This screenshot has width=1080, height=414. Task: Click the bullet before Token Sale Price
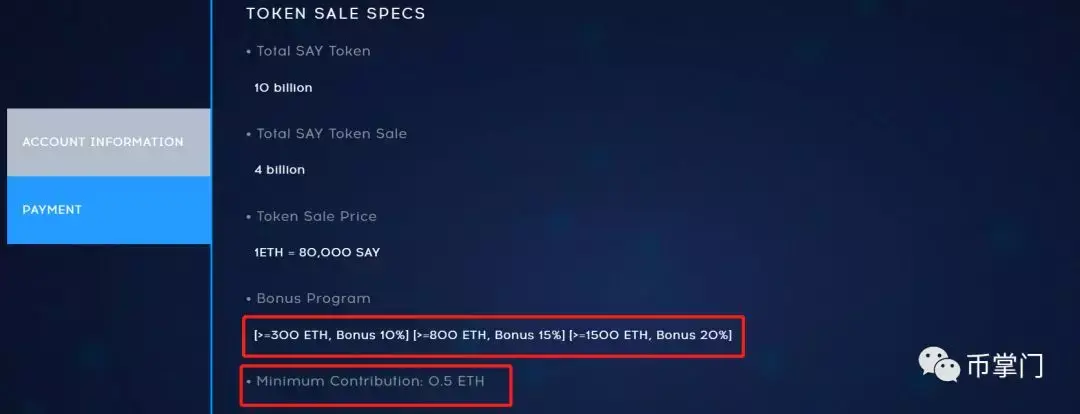249,217
